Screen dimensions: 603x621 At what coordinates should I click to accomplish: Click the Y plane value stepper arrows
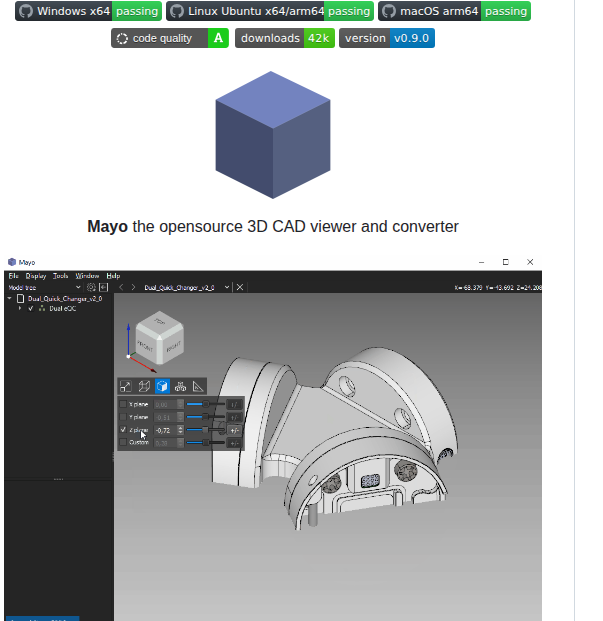click(181, 417)
